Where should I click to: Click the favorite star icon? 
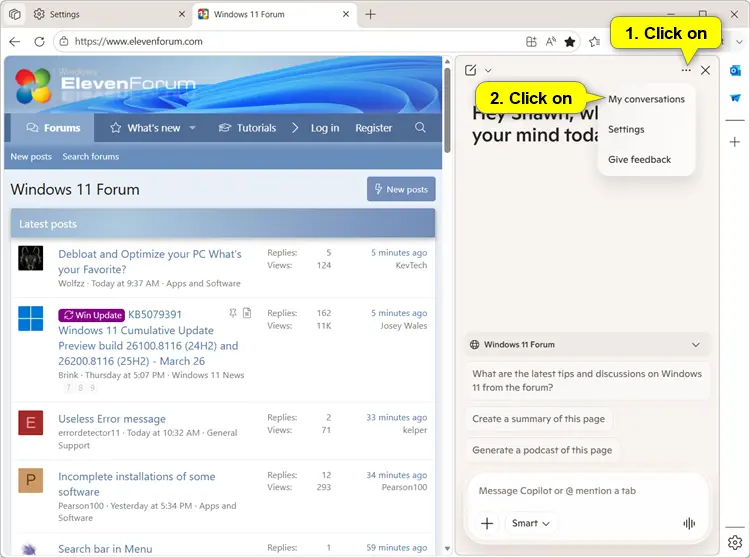coord(570,42)
